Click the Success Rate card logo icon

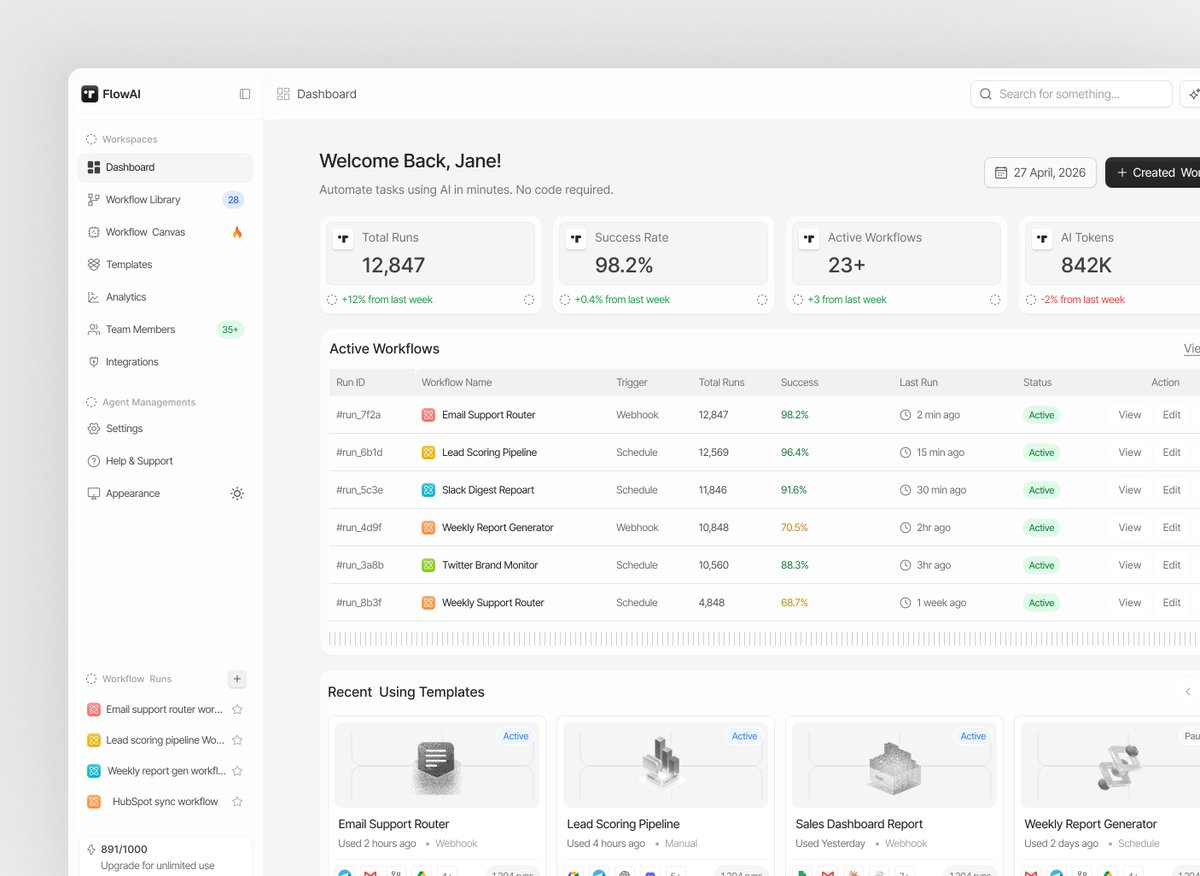tap(576, 239)
